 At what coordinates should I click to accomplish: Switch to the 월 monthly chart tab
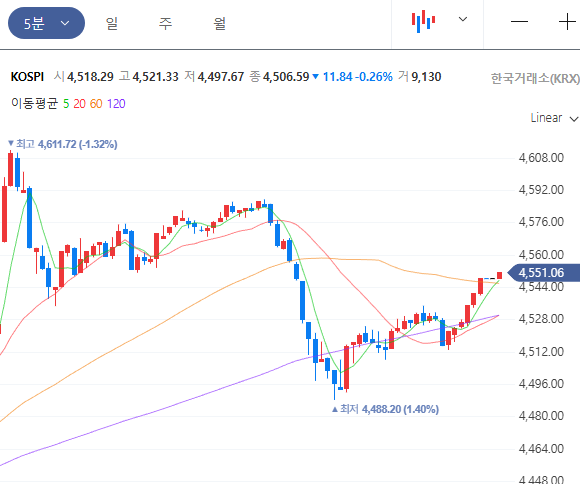(219, 24)
